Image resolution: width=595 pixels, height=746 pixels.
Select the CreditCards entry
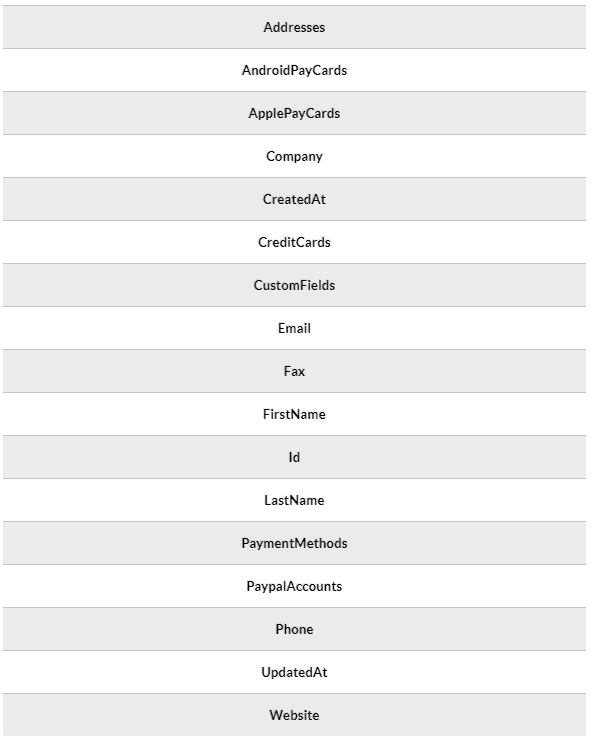[x=294, y=242]
